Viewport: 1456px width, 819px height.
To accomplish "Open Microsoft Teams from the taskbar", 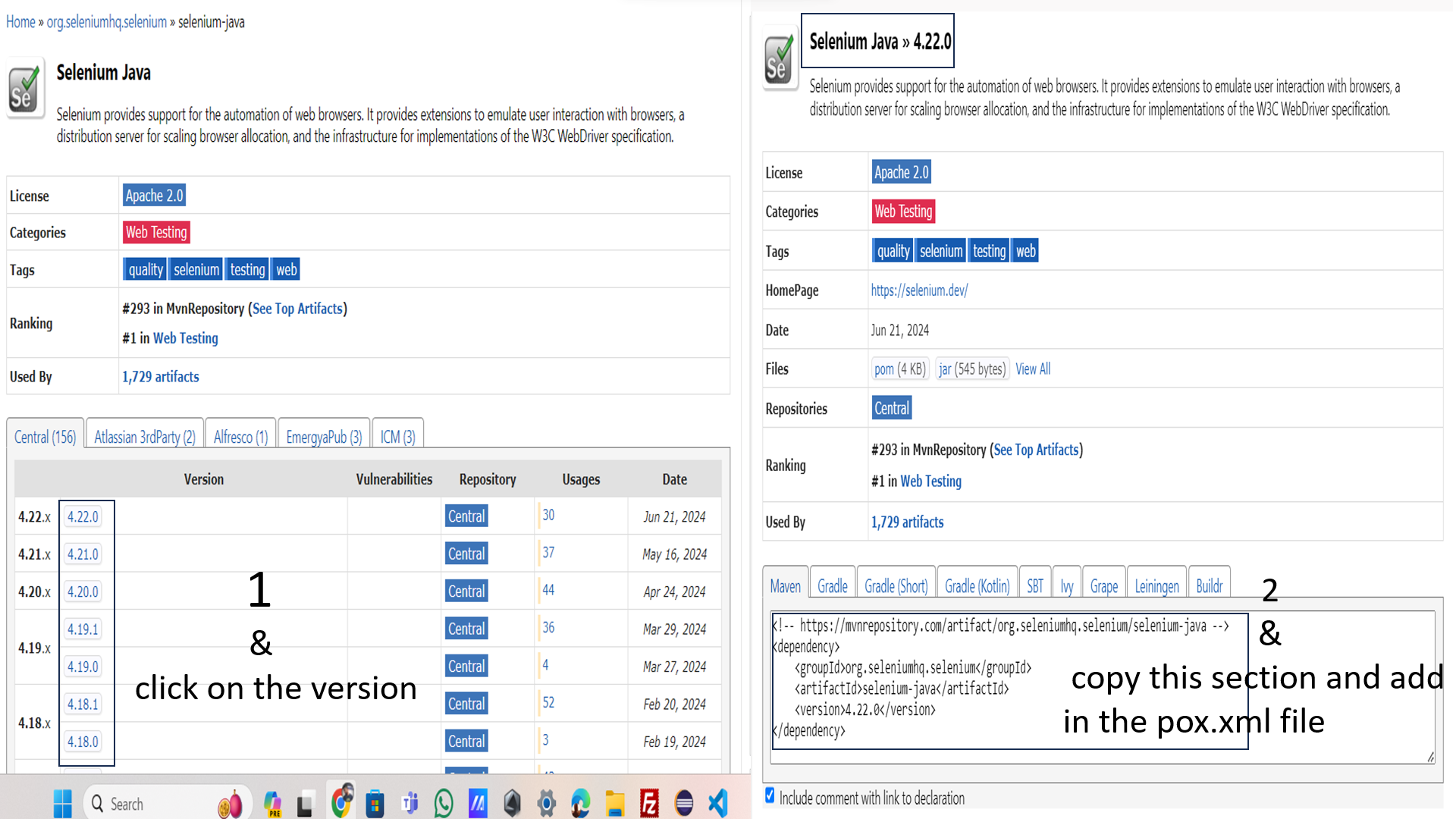I will [409, 803].
